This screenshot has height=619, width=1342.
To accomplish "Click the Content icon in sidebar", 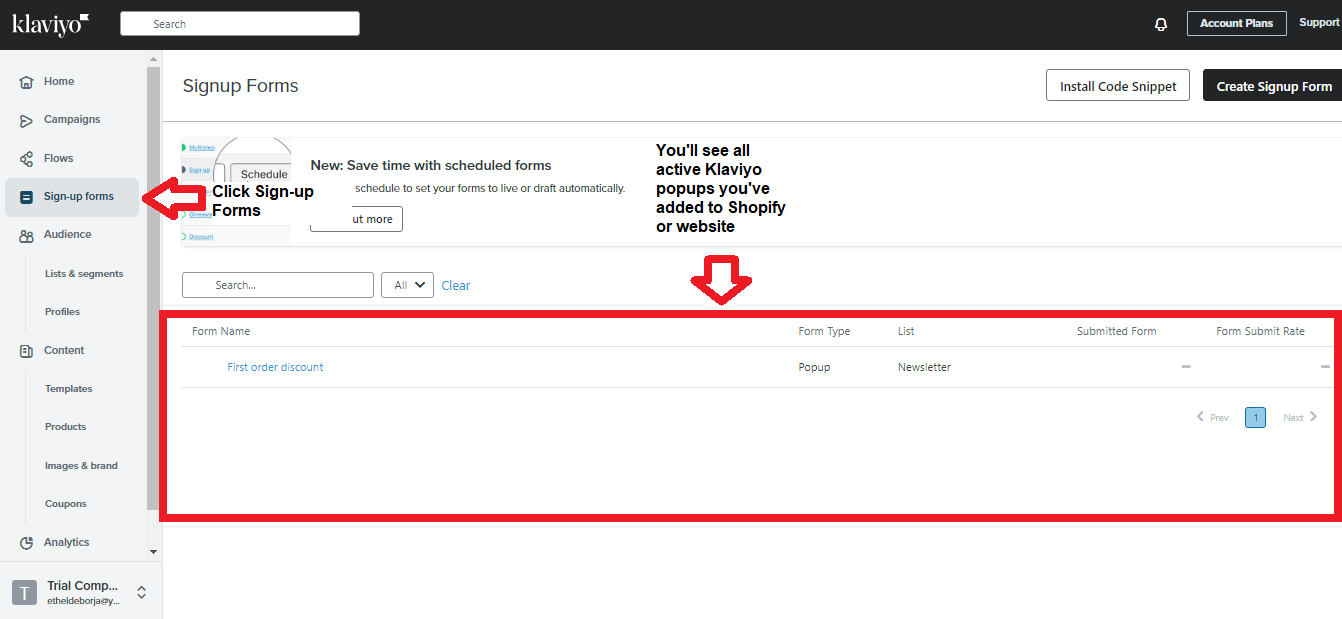I will coord(27,351).
